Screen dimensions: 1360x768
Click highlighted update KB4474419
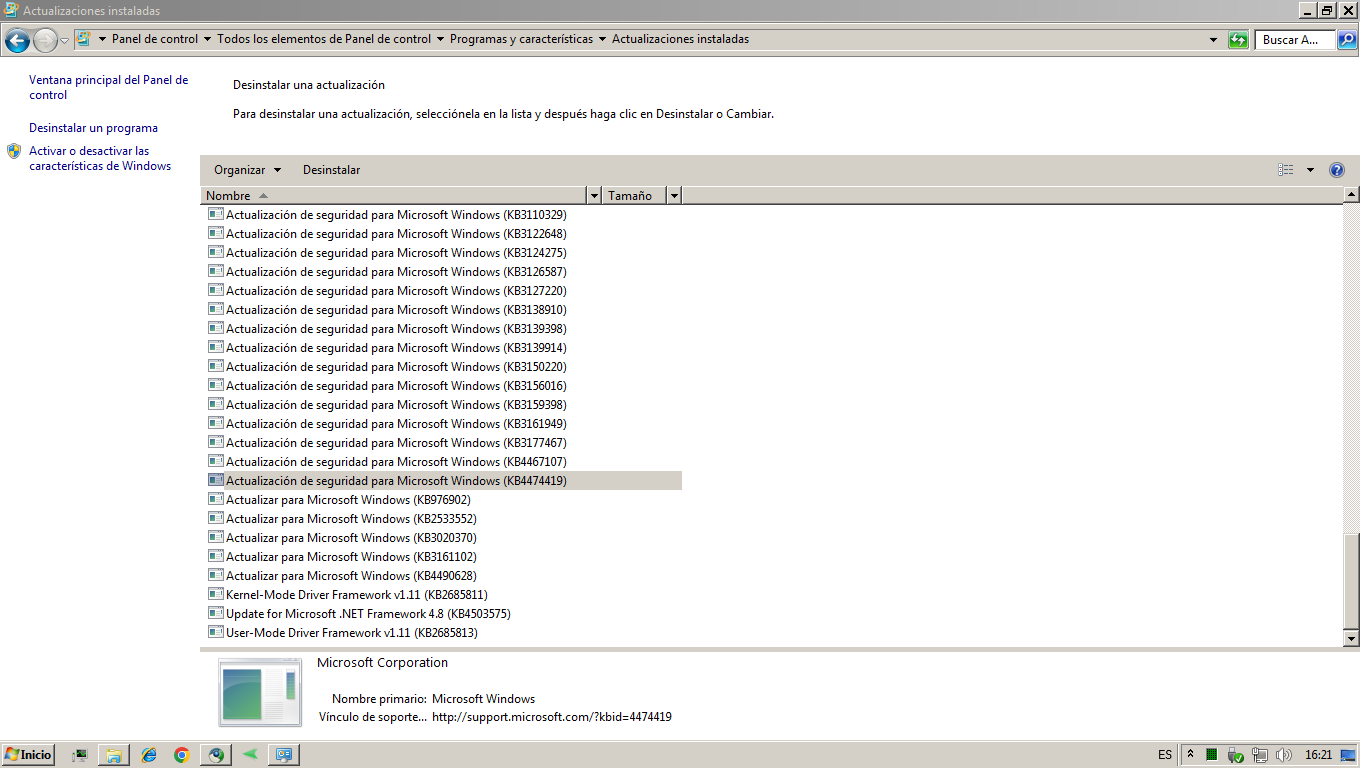point(442,480)
